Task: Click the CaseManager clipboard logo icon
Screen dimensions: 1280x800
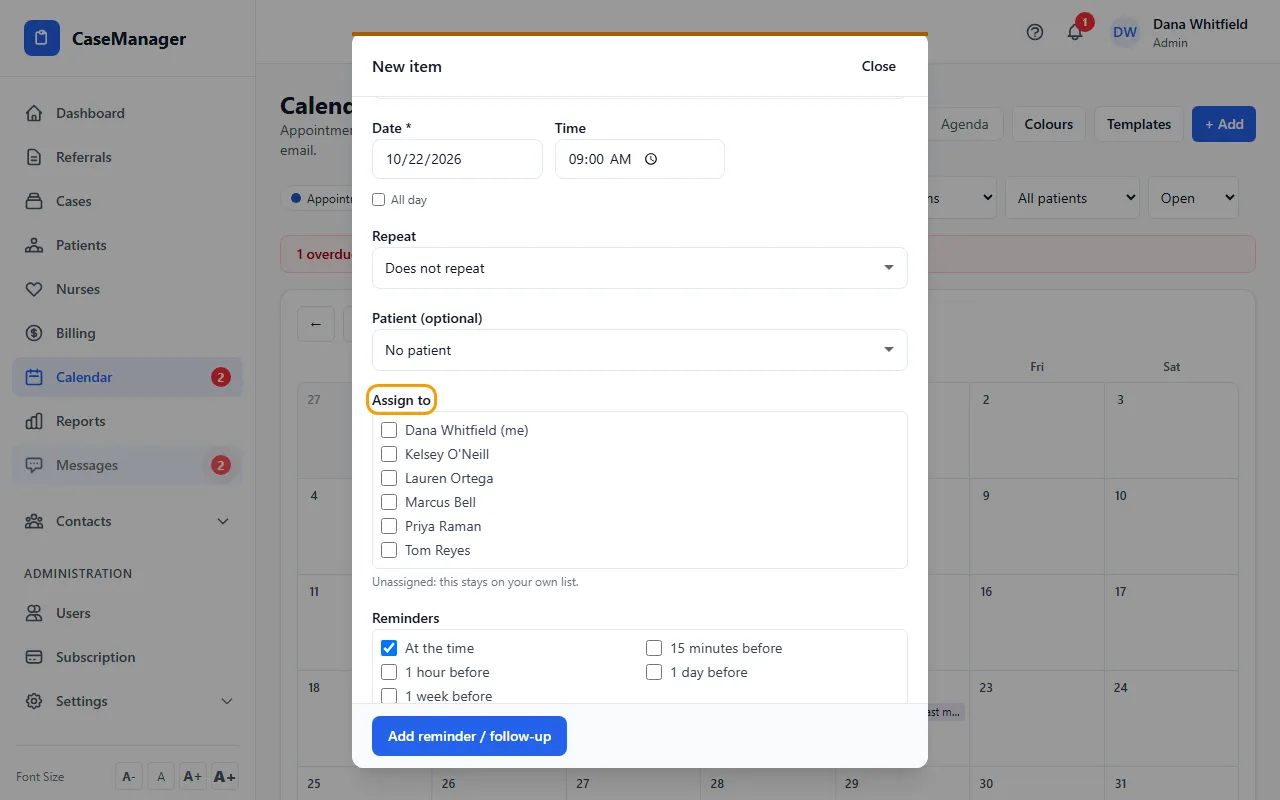Action: point(42,39)
